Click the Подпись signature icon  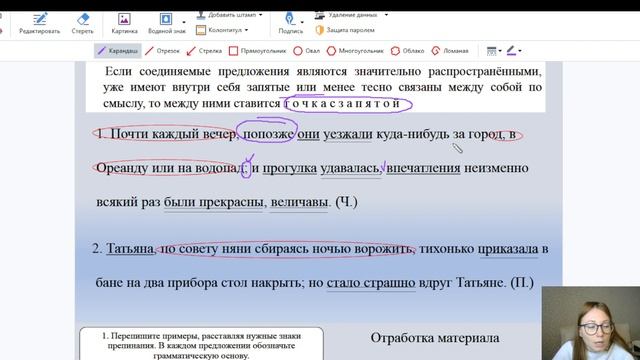pos(289,19)
